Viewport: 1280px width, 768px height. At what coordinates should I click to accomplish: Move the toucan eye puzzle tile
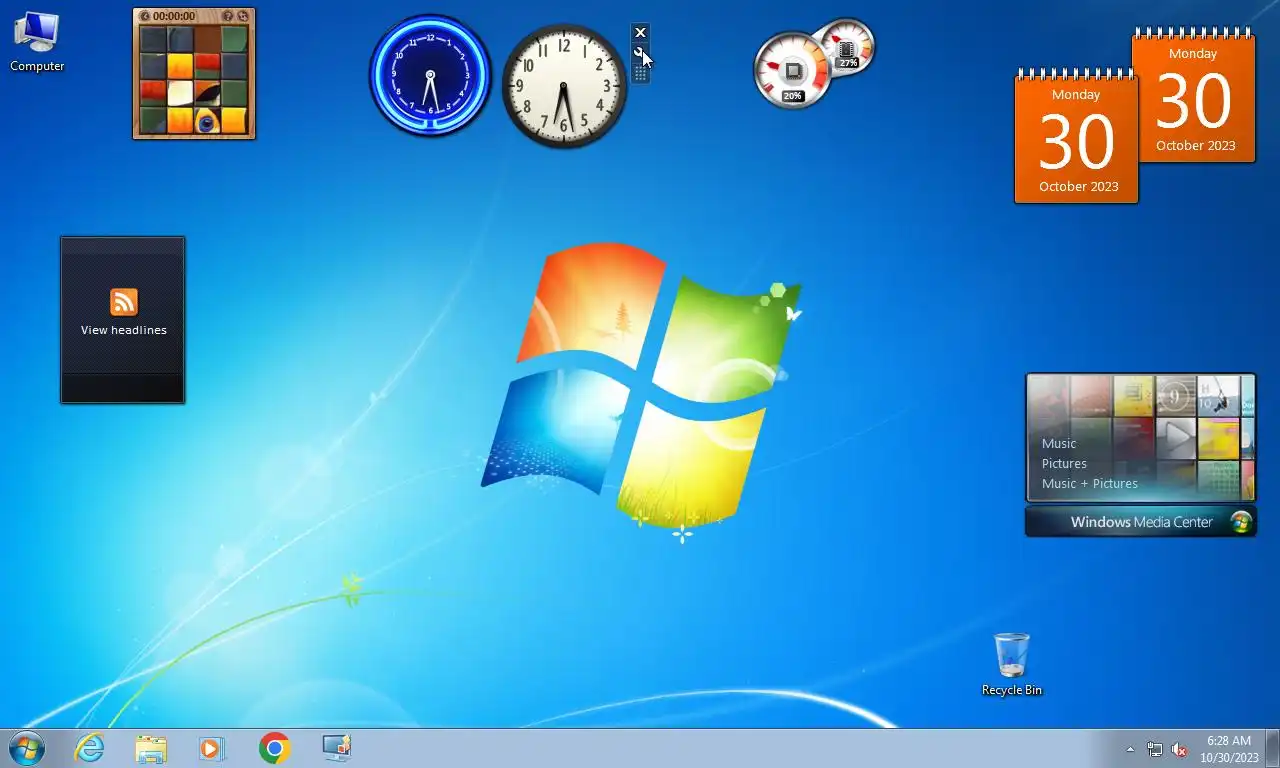point(207,121)
